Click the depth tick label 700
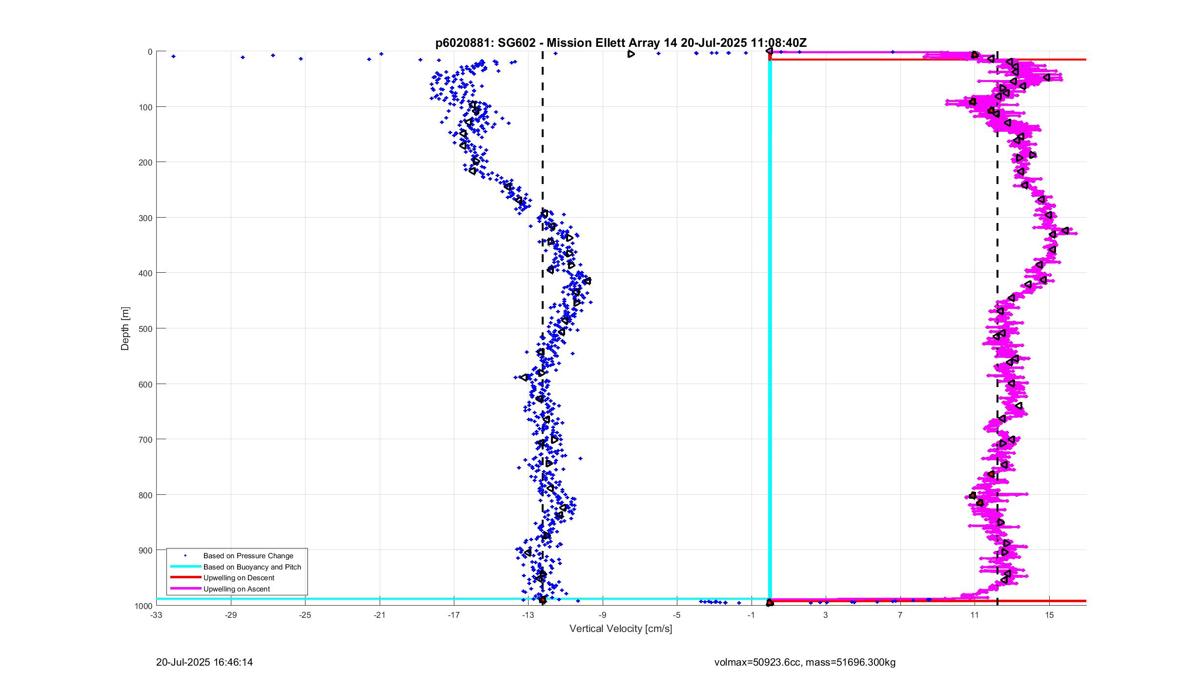This screenshot has width=1200, height=681. tap(145, 439)
